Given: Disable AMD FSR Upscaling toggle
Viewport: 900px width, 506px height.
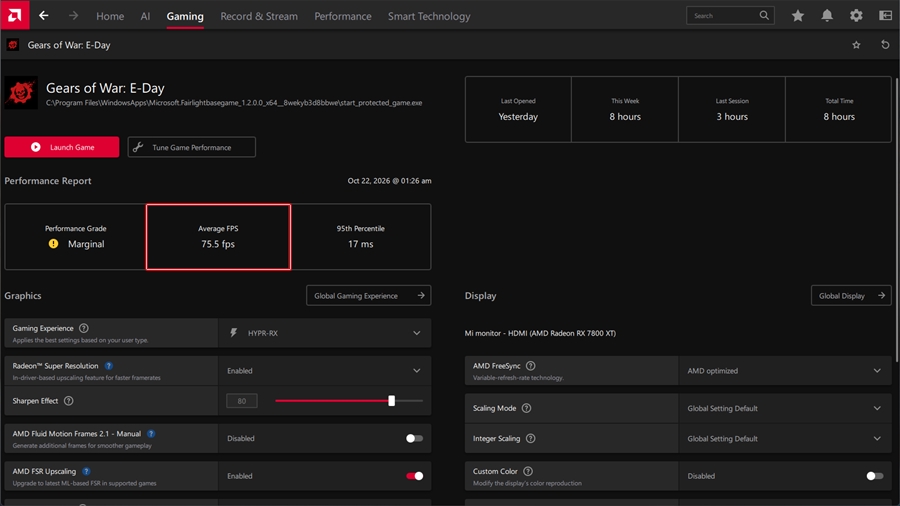Looking at the screenshot, I should (414, 476).
